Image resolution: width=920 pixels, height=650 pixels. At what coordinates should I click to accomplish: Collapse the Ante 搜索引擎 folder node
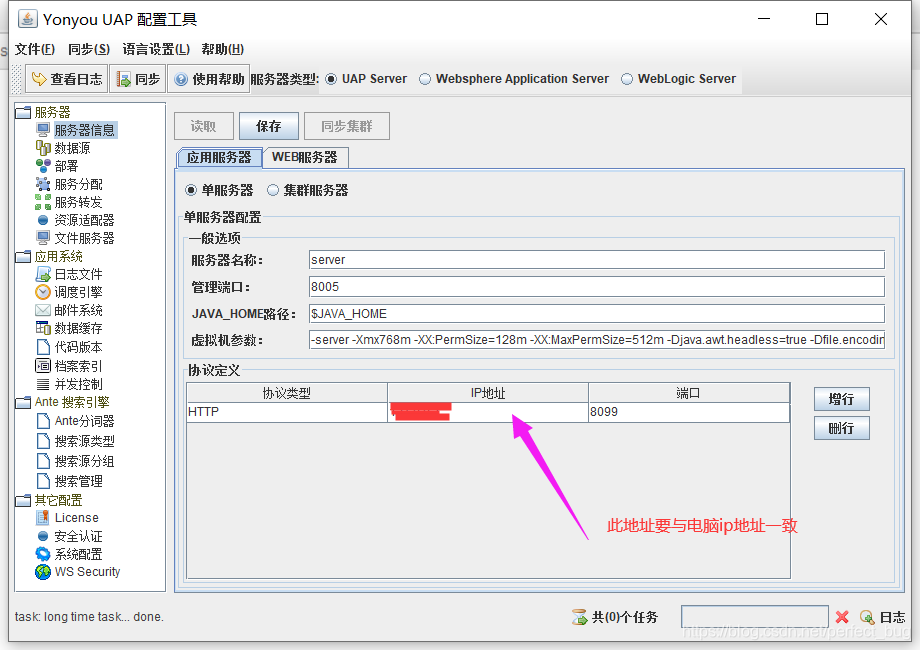click(23, 402)
